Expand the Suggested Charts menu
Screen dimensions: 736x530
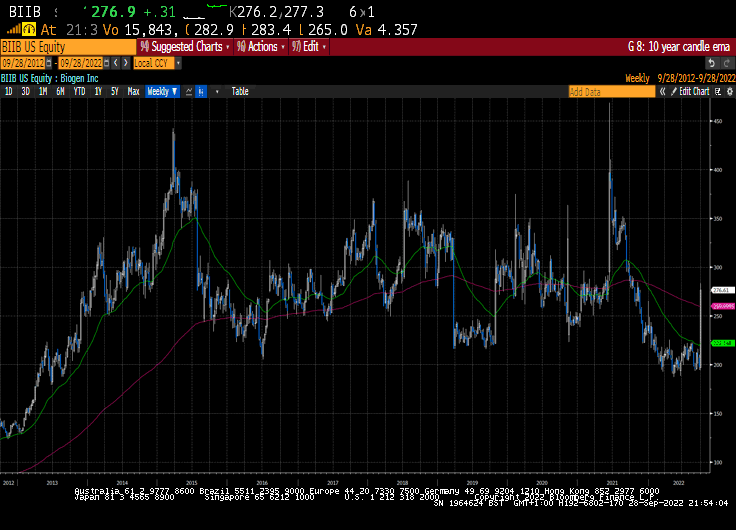point(185,46)
